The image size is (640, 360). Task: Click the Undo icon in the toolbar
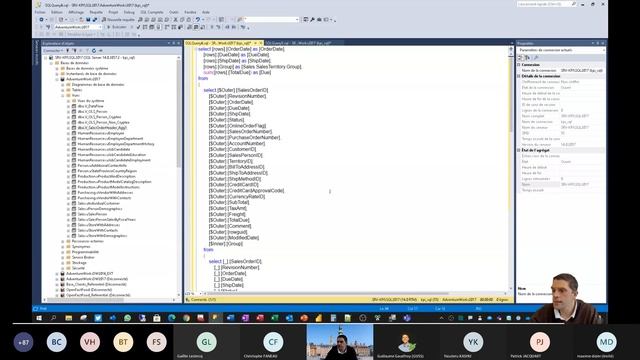(x=198, y=19)
